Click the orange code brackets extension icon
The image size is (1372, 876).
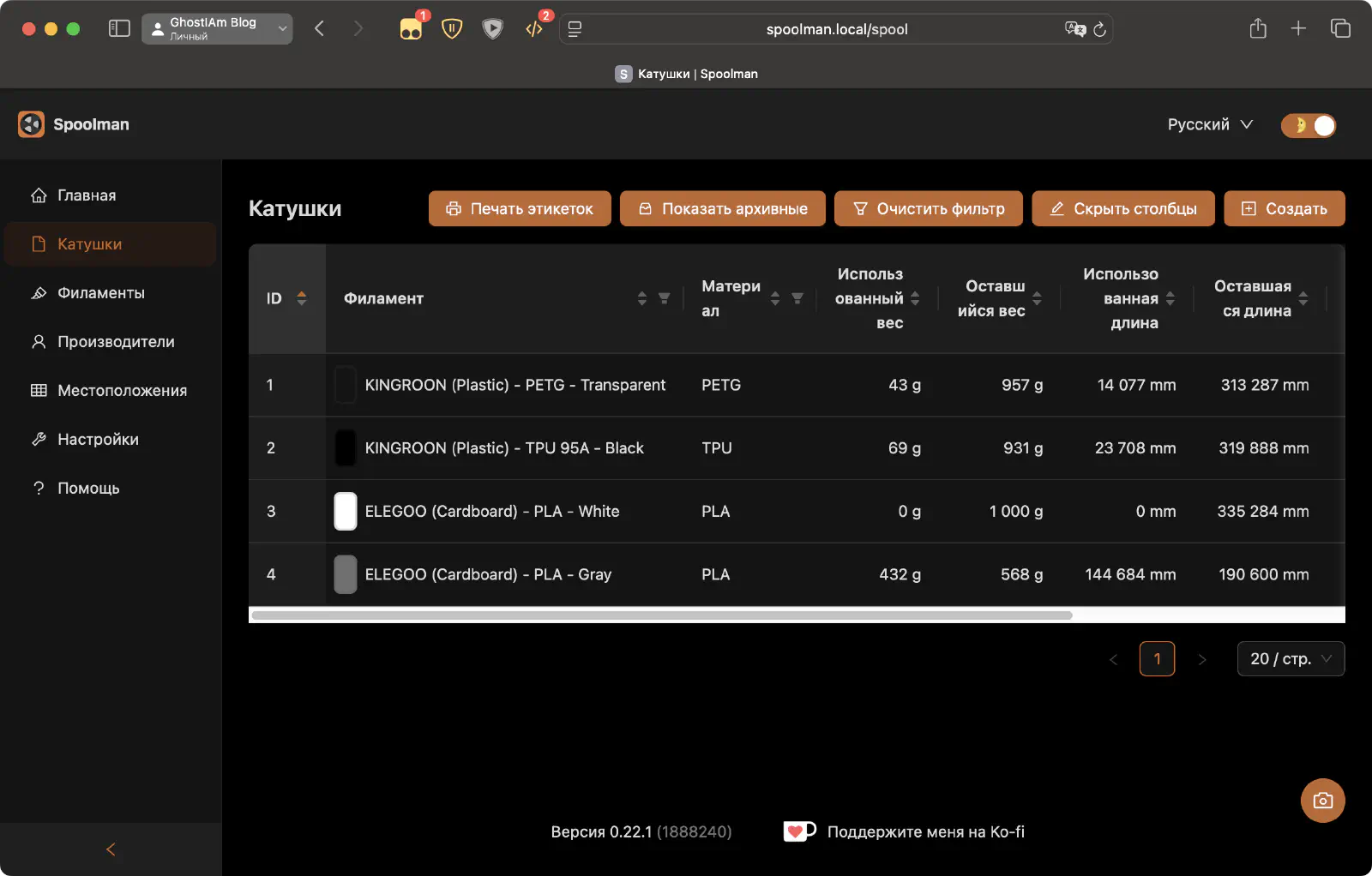(x=534, y=29)
